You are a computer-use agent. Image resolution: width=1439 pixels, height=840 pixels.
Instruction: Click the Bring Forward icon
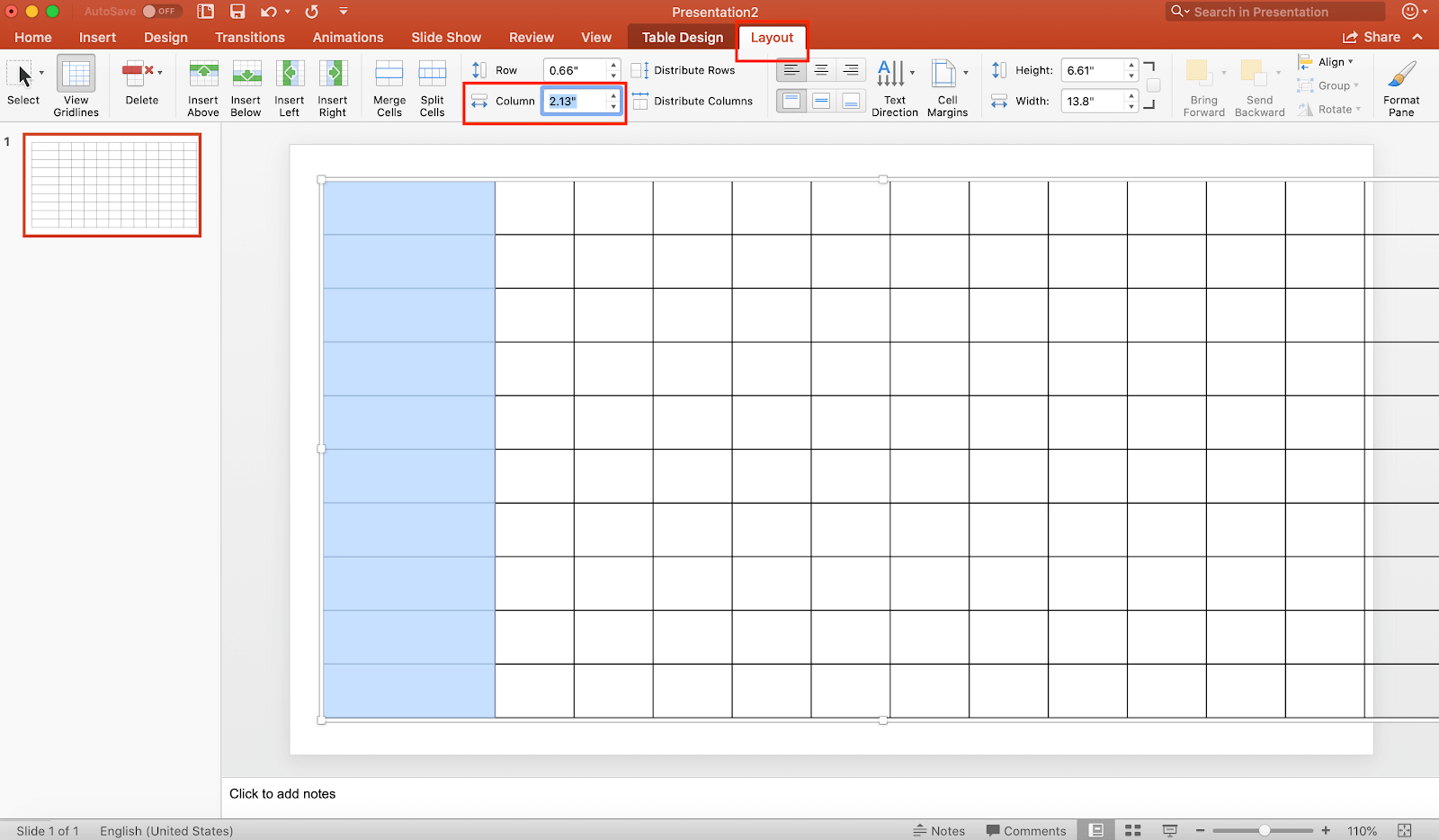[1202, 85]
